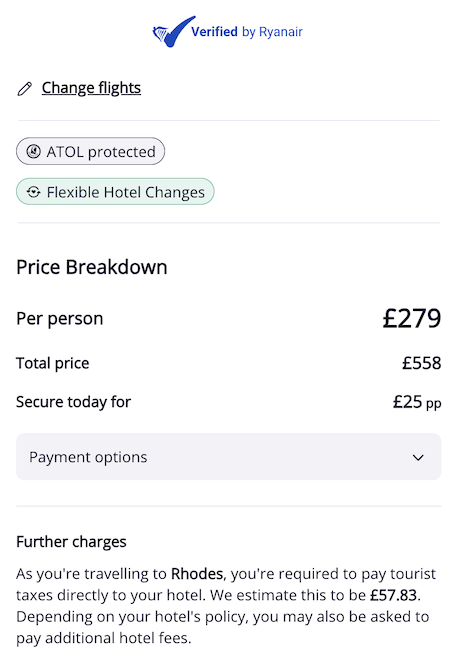This screenshot has width=454, height=670.
Task: Select the Flexible Hotel Changes badge
Action: coord(115,192)
